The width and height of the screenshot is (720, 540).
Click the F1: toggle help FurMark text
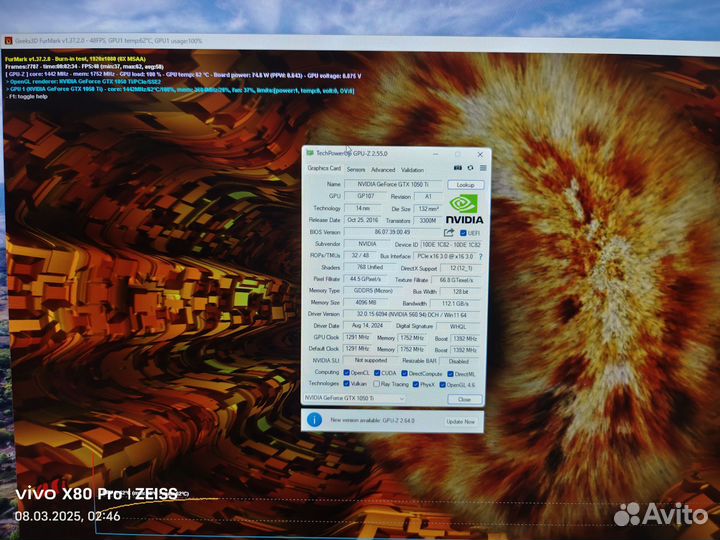tap(28, 97)
